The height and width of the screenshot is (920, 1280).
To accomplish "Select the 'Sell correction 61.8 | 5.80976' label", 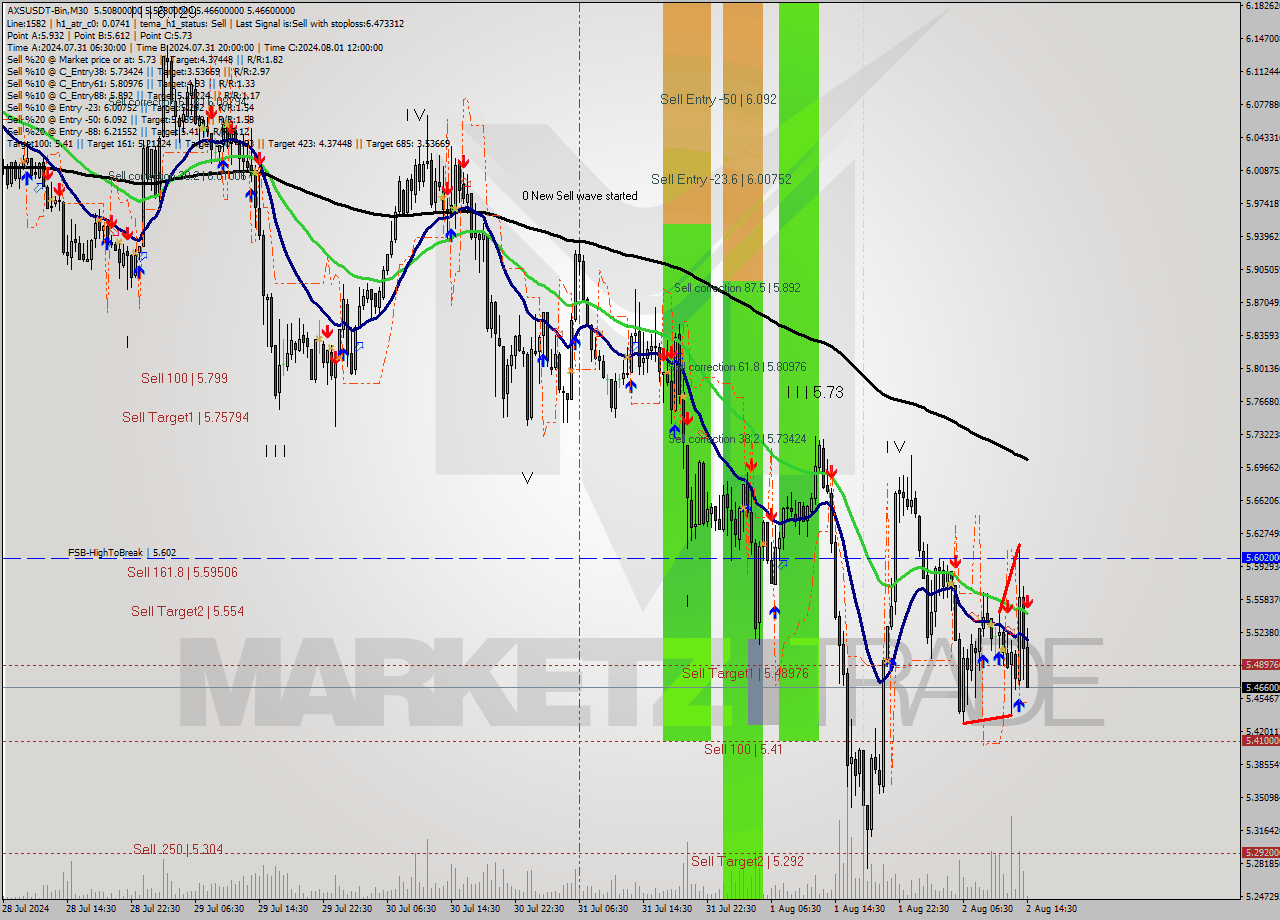I will [x=737, y=367].
